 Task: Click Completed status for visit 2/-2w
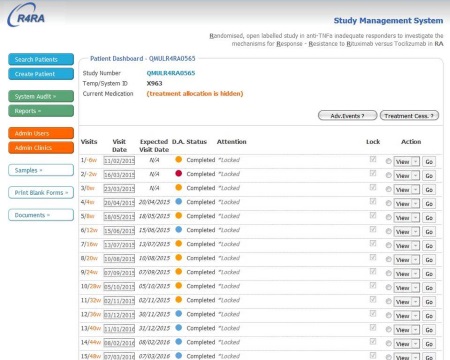(x=201, y=174)
